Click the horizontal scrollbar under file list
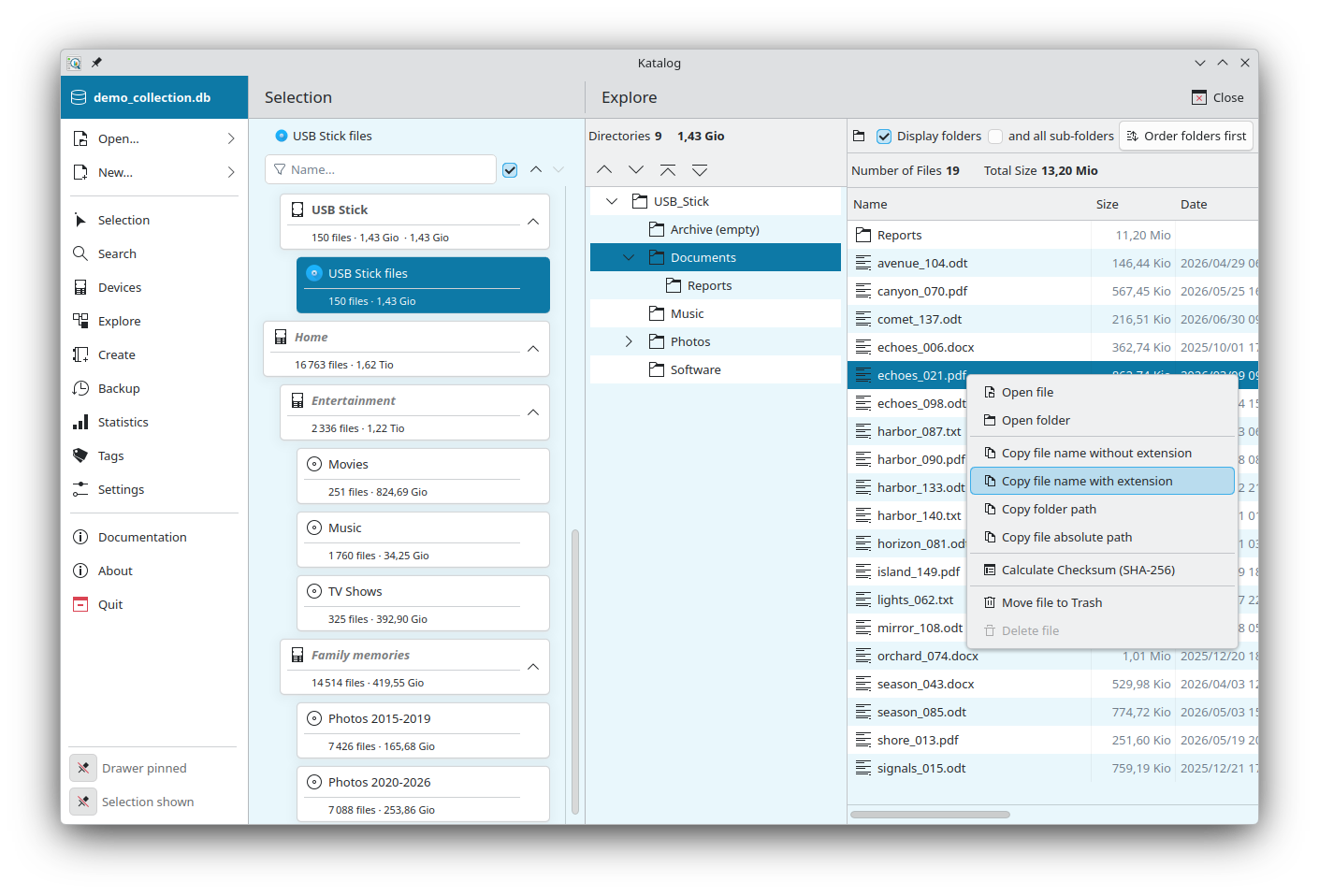This screenshot has width=1319, height=896. 931,815
